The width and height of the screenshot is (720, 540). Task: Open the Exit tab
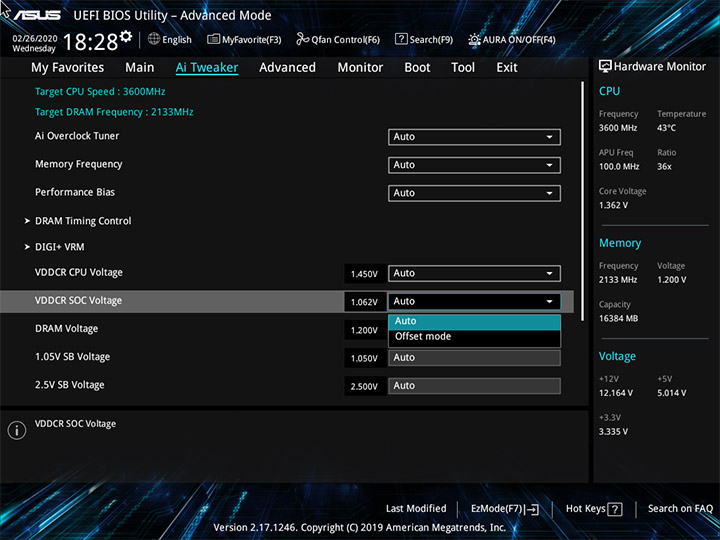click(506, 68)
